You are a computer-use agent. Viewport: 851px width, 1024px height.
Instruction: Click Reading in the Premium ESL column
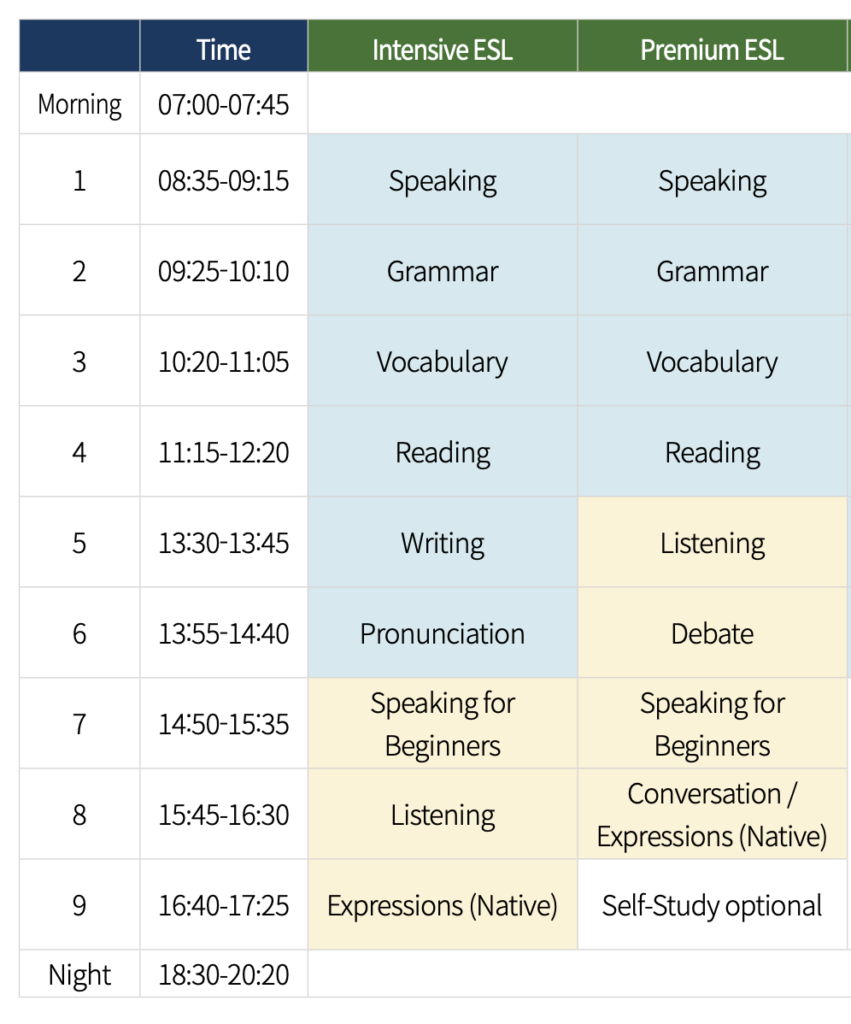(x=712, y=453)
